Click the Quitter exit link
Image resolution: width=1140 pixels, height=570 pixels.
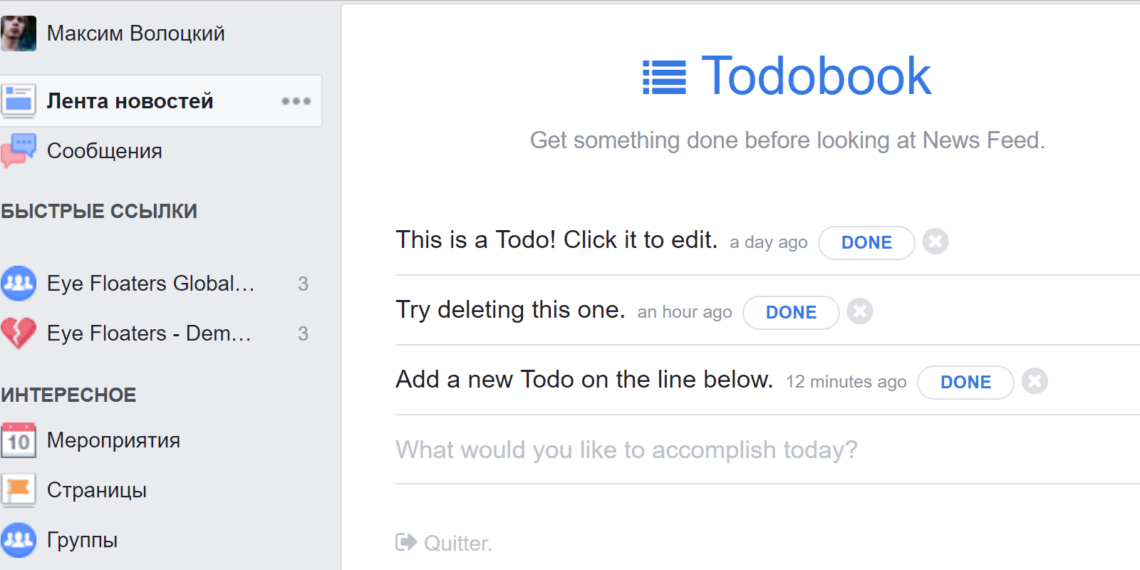(x=445, y=543)
